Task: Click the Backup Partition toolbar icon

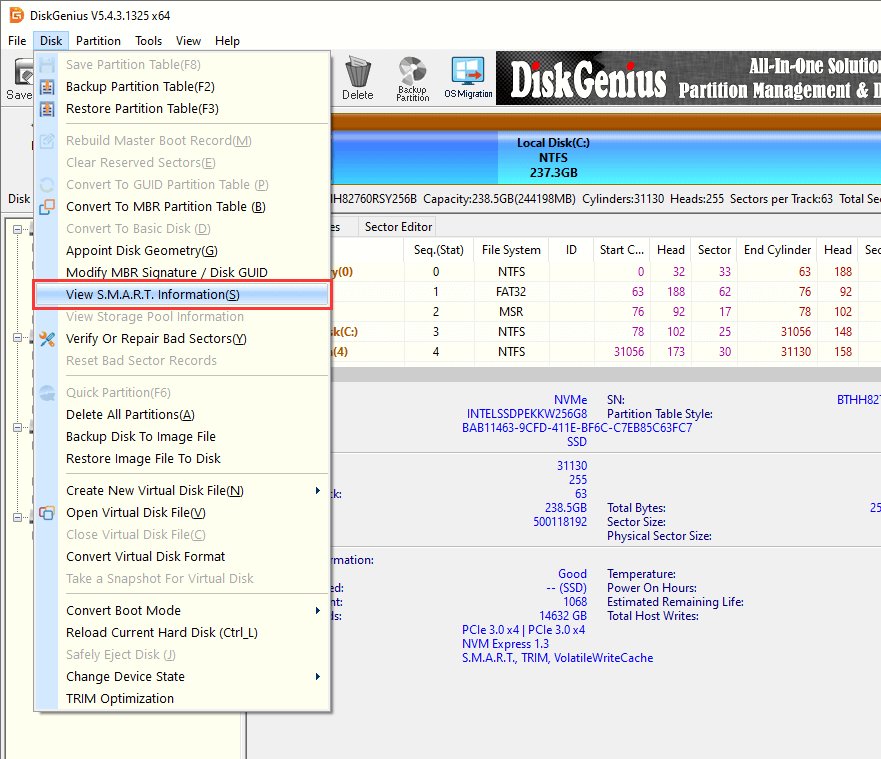Action: point(412,77)
